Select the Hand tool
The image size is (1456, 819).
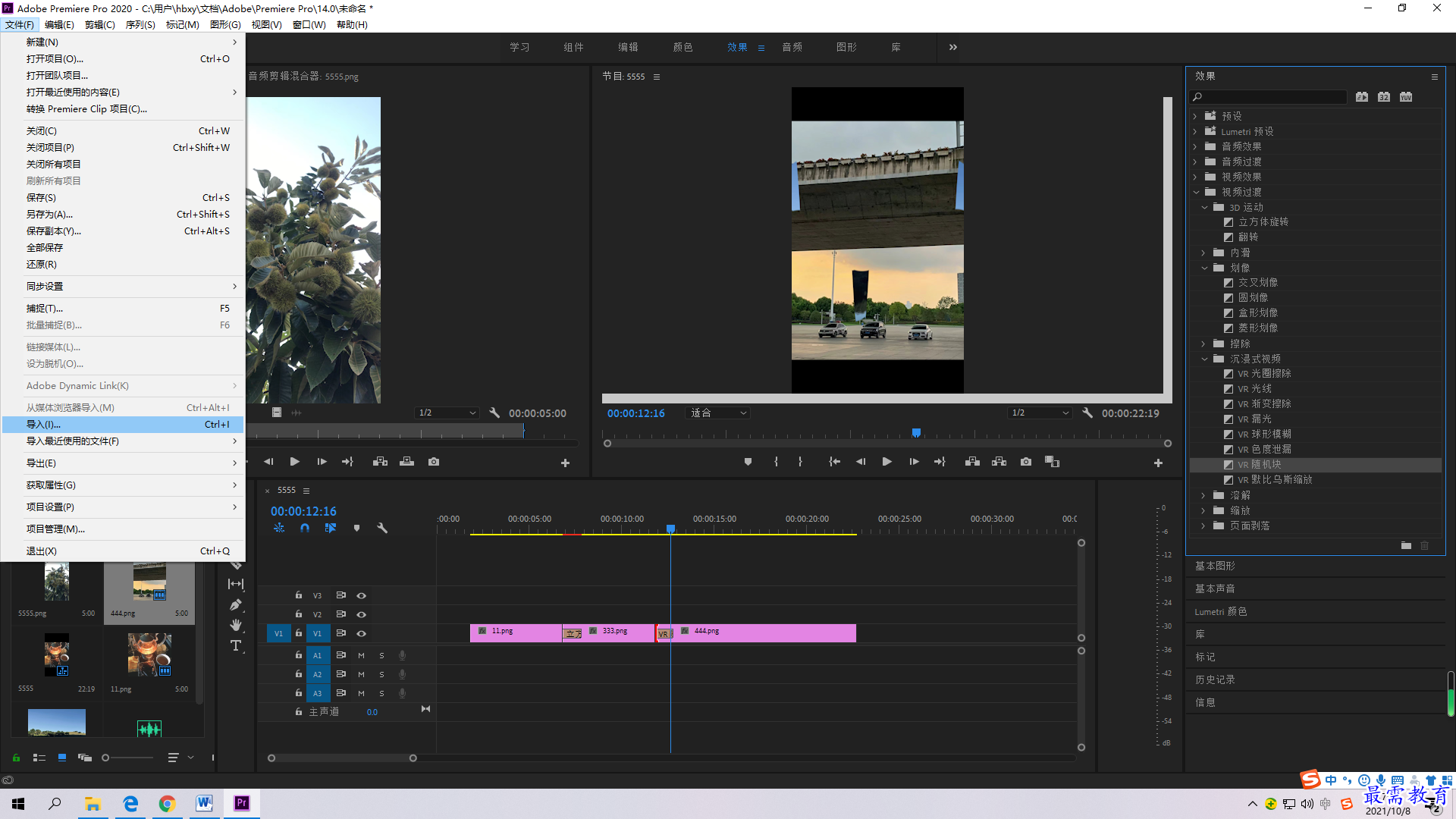236,625
